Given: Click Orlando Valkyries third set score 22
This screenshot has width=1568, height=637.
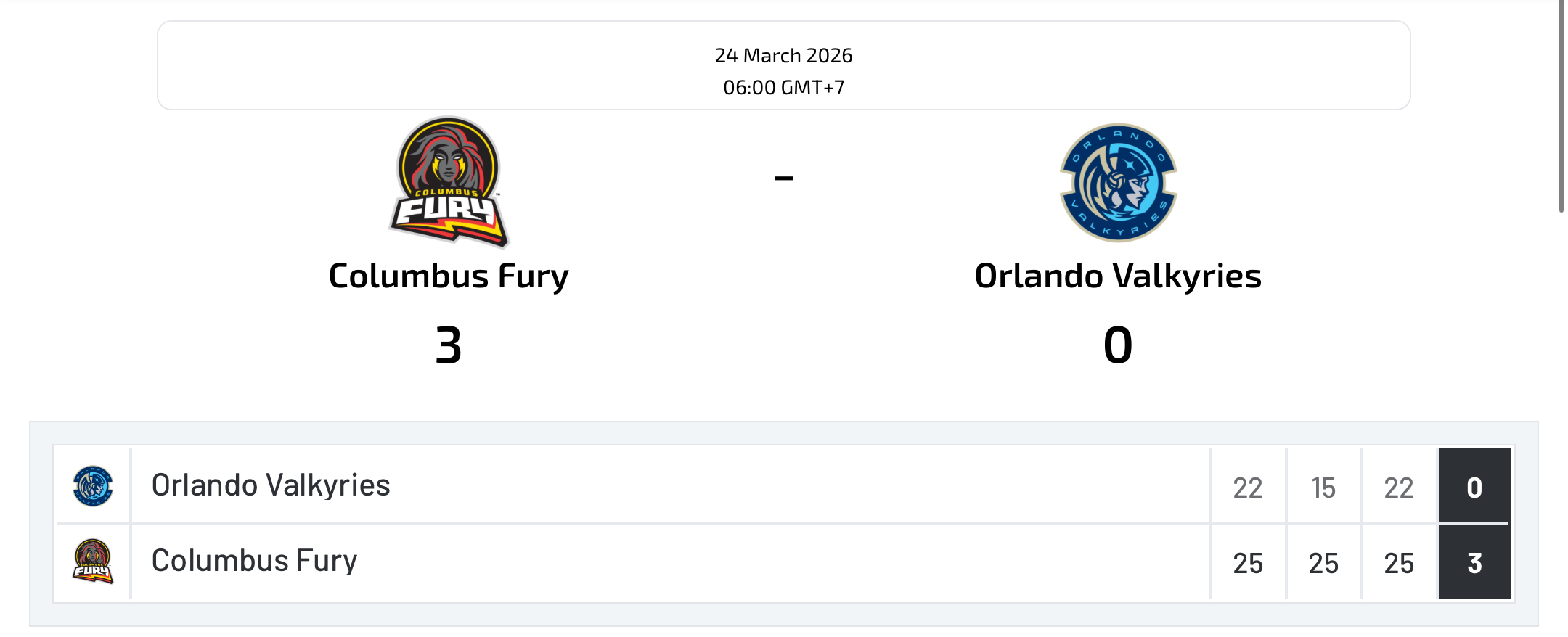Looking at the screenshot, I should click(x=1399, y=488).
